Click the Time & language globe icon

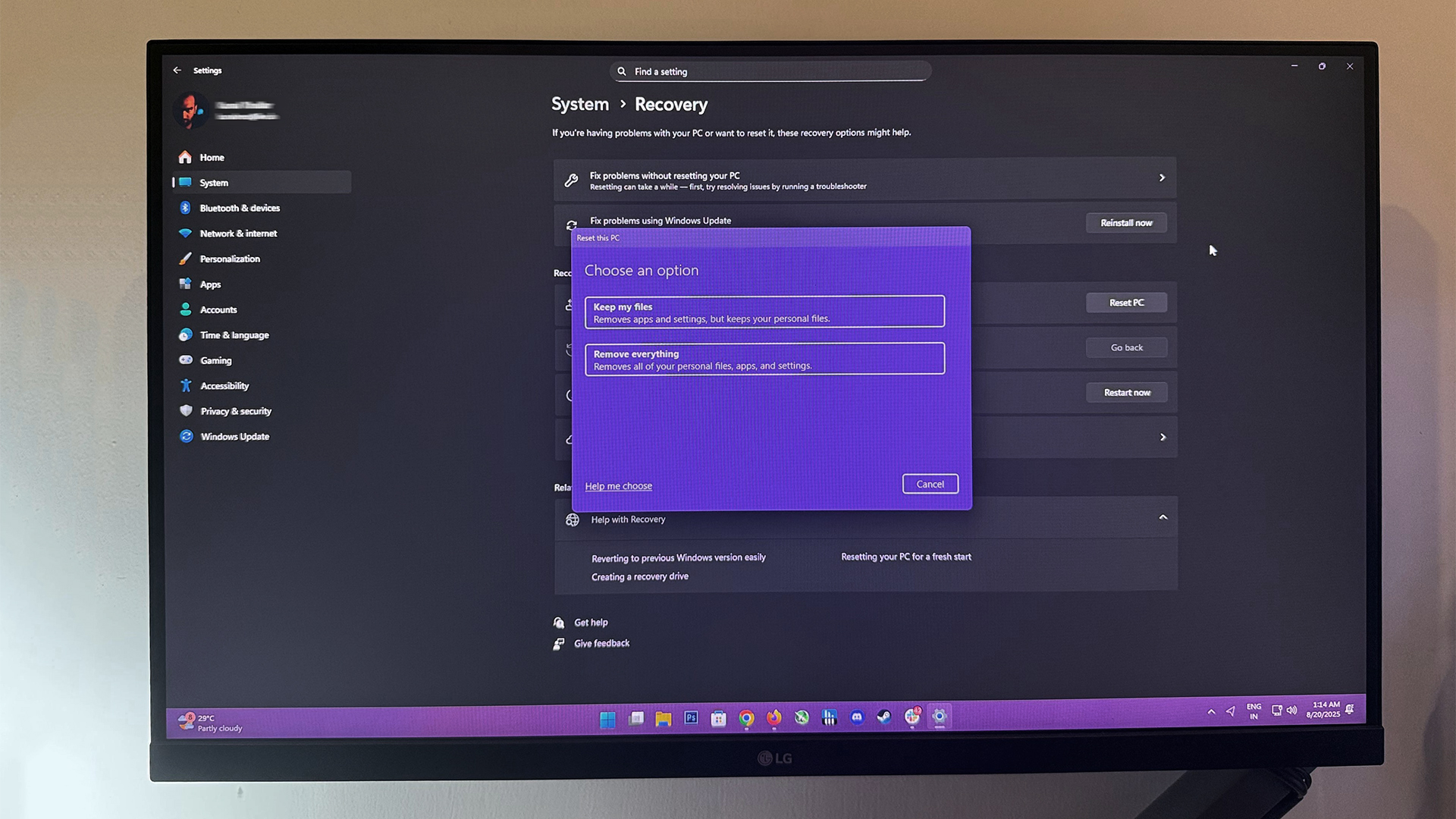click(185, 335)
